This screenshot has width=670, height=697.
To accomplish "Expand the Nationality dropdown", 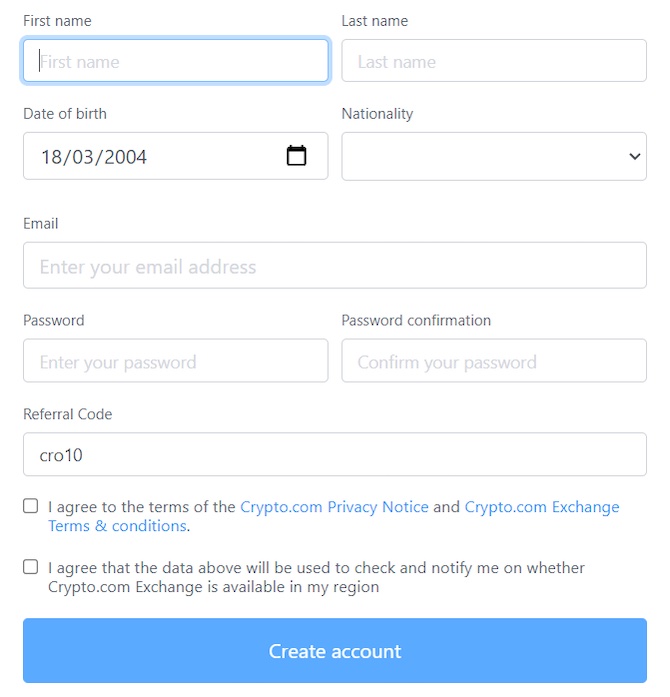I will pyautogui.click(x=493, y=156).
